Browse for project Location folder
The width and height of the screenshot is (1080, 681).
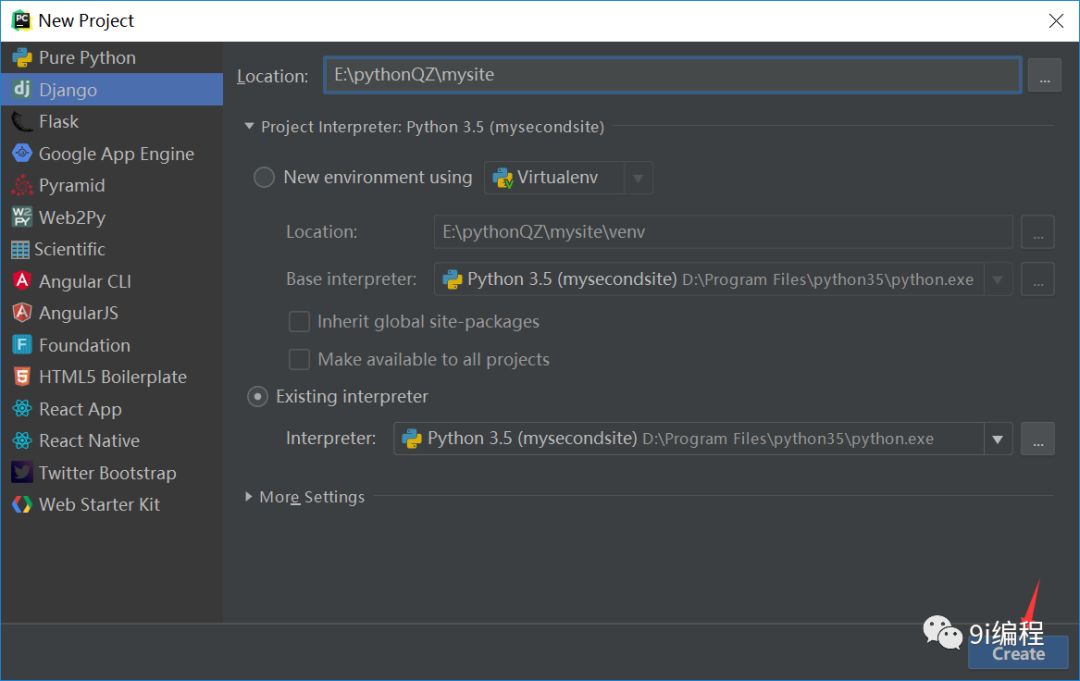[1044, 76]
